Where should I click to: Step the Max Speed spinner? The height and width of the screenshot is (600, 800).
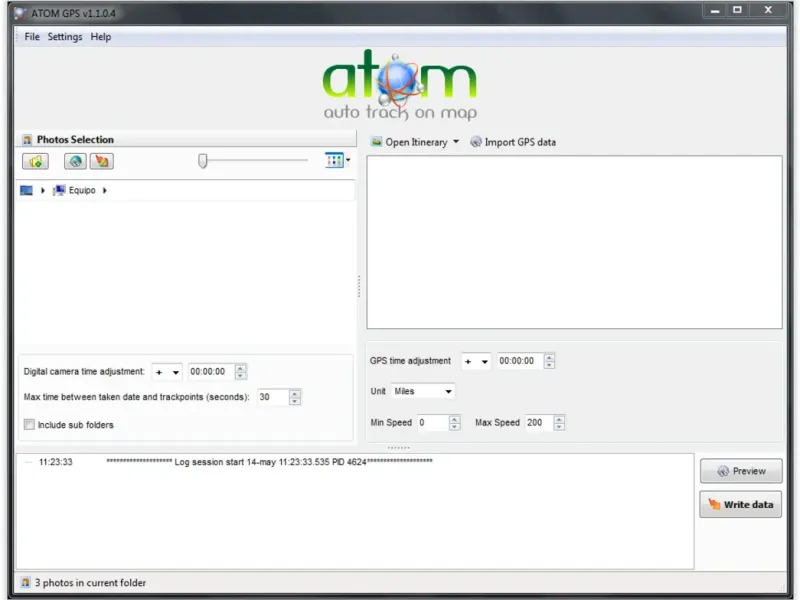[x=559, y=422]
